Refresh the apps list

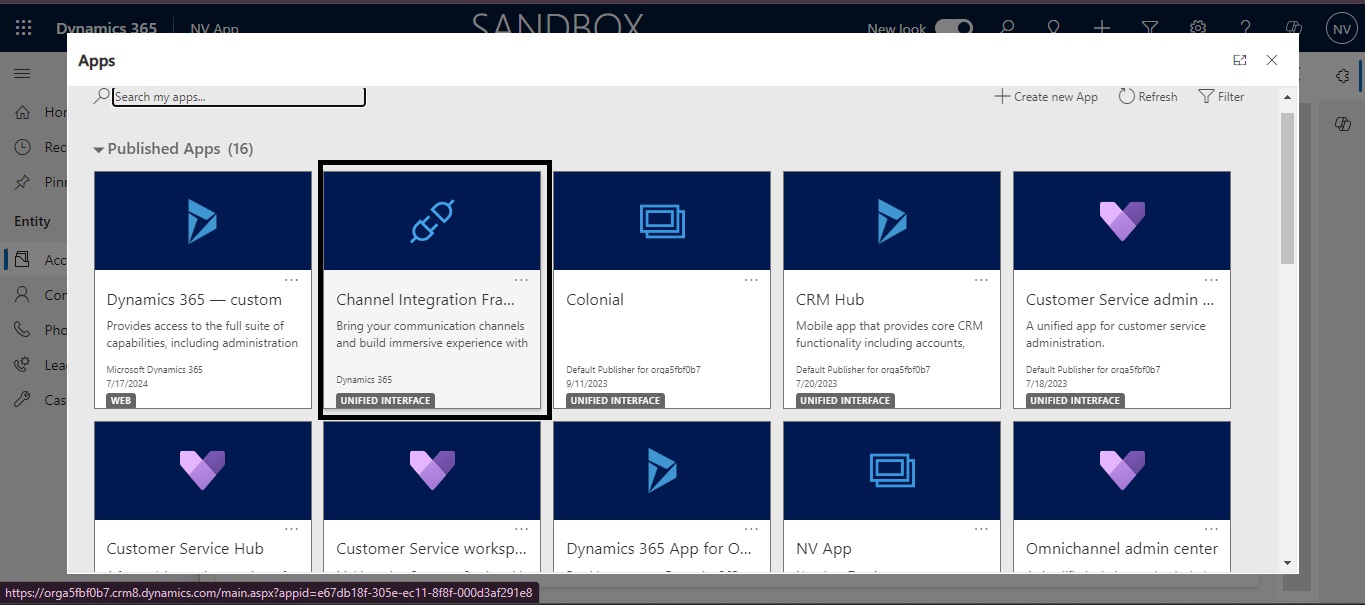tap(1147, 95)
